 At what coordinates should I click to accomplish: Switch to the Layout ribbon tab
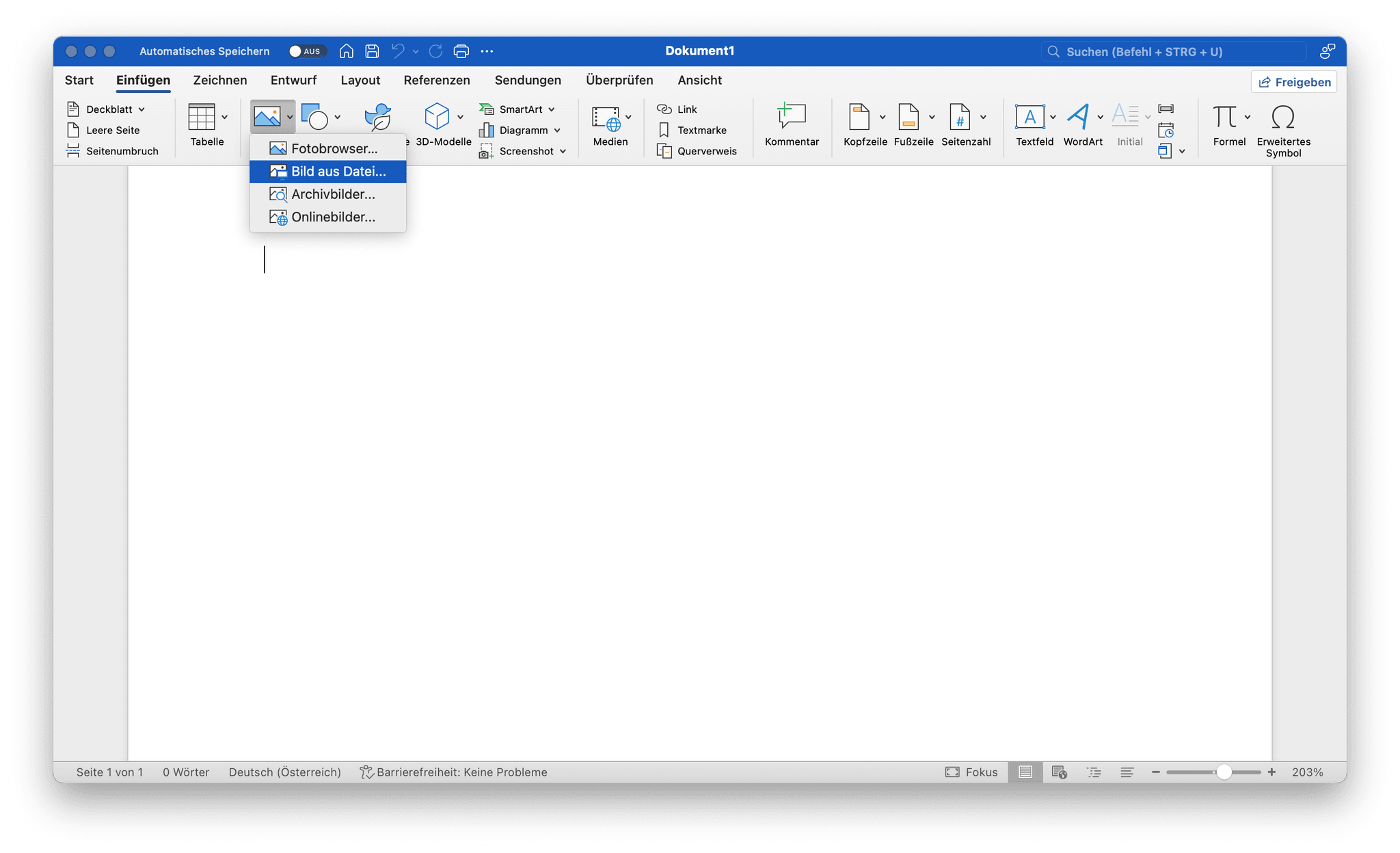[x=360, y=80]
